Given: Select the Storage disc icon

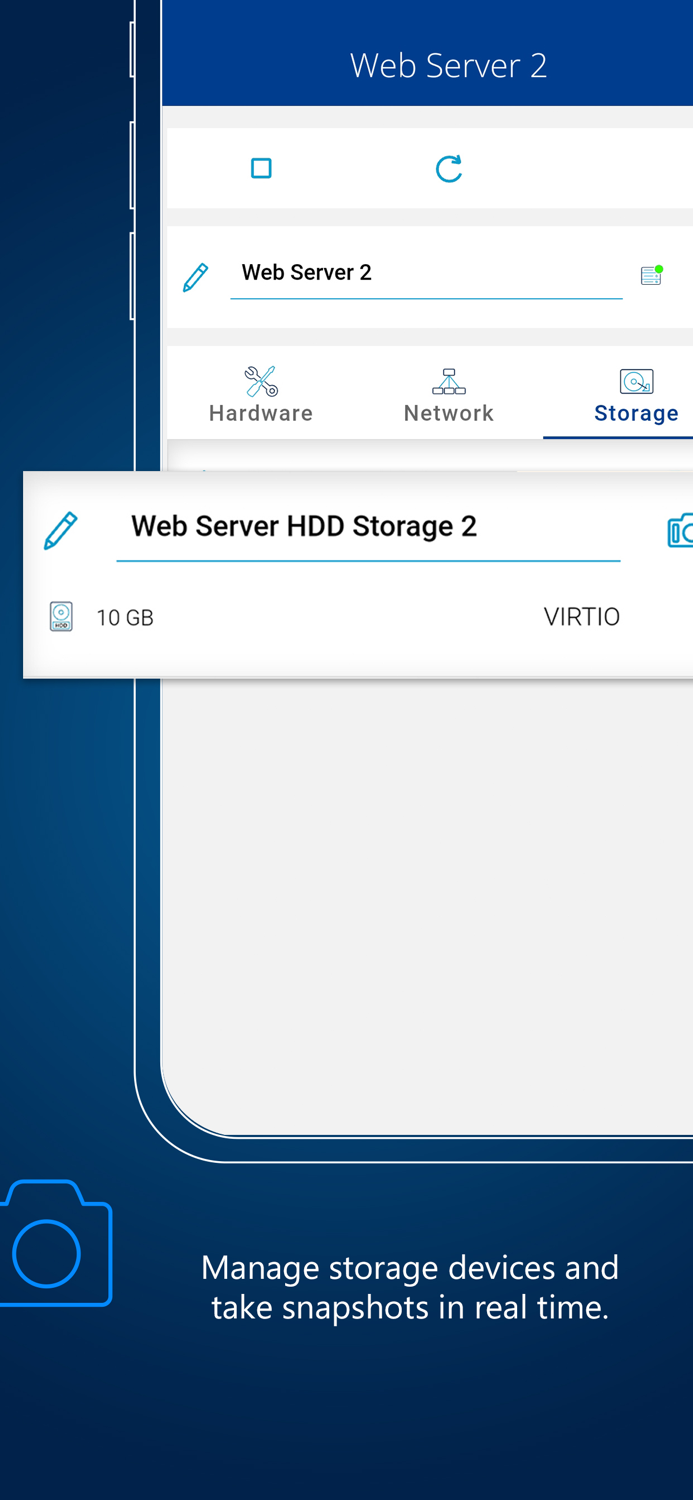Looking at the screenshot, I should tap(636, 381).
